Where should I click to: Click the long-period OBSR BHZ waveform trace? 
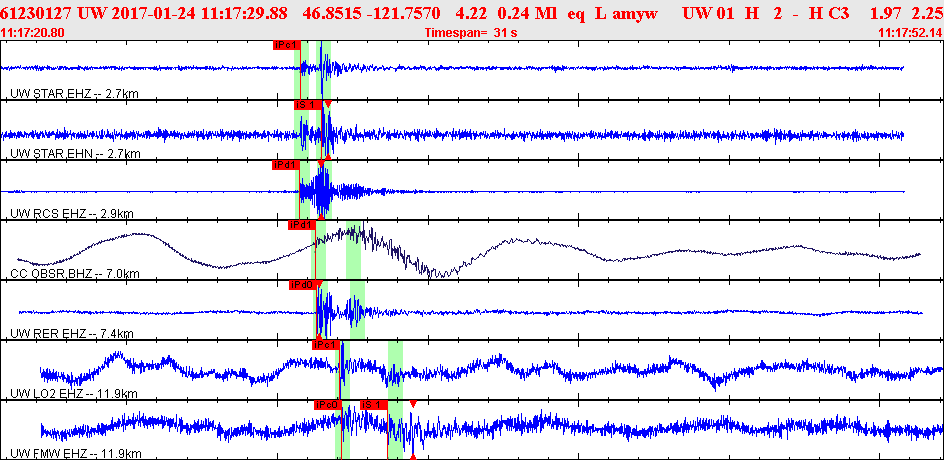469,250
